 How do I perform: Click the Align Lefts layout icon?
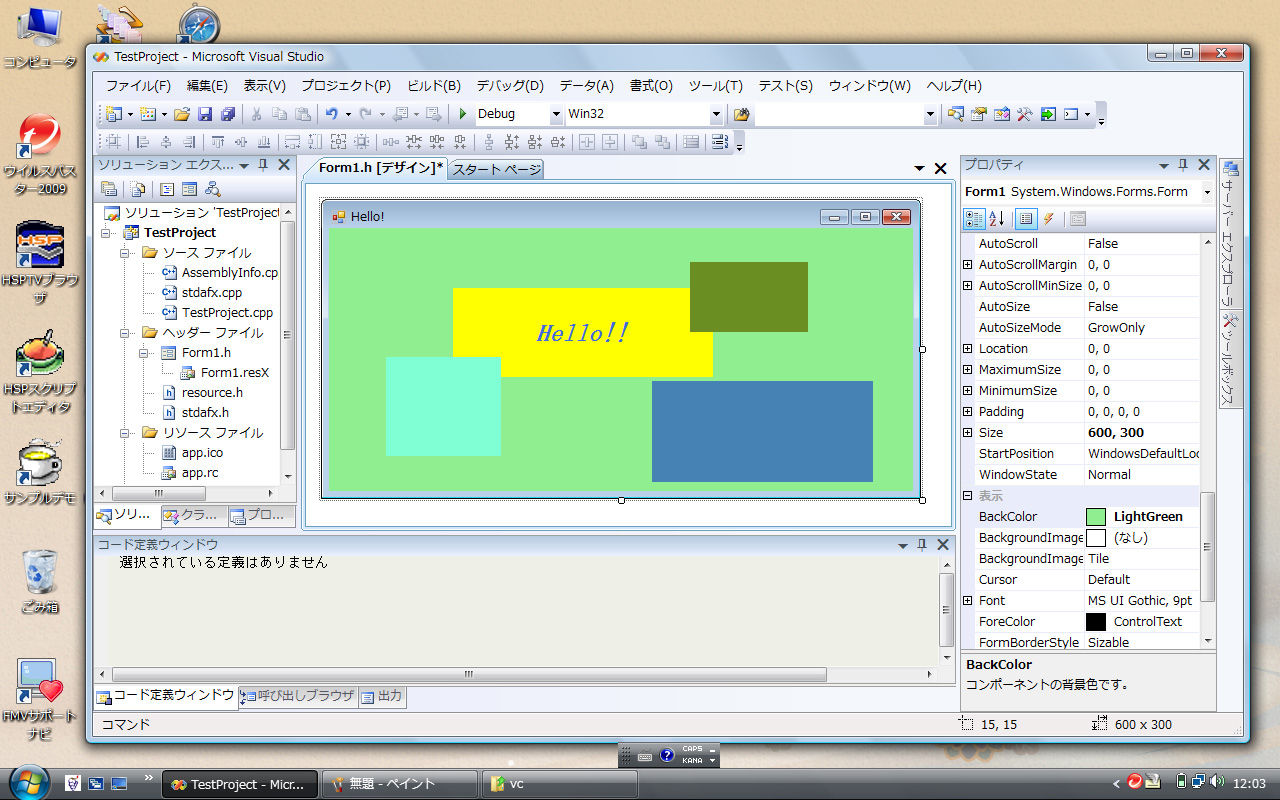142,142
